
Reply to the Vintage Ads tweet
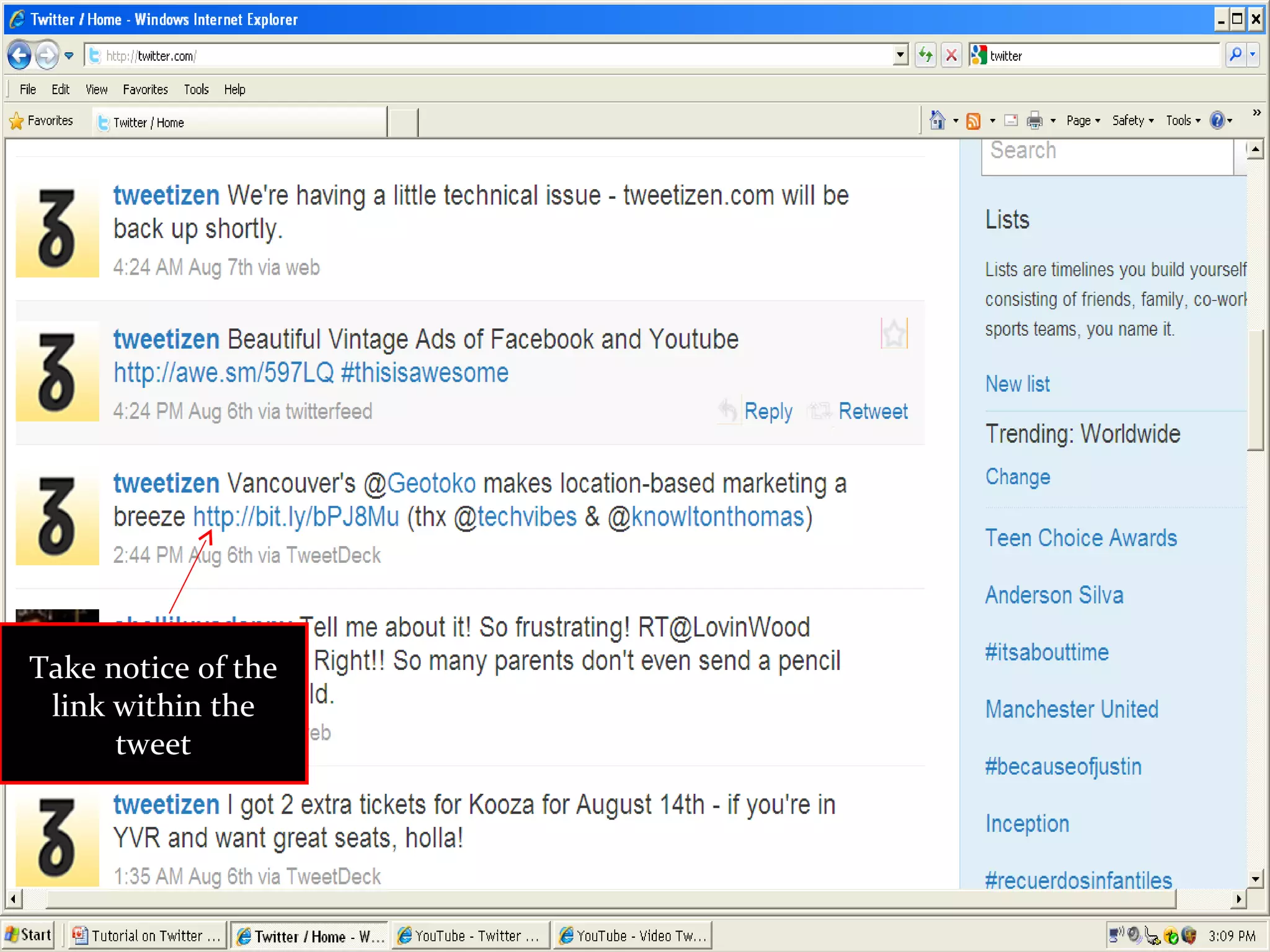[755, 412]
